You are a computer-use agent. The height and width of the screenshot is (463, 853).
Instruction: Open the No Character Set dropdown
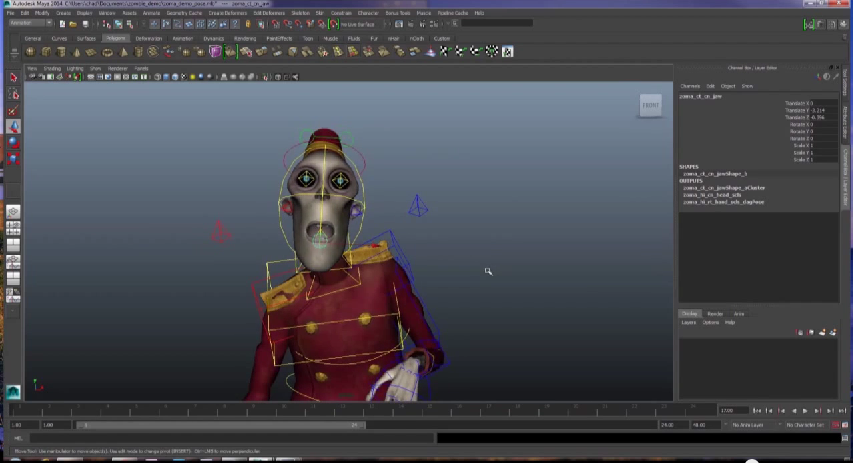(804, 425)
